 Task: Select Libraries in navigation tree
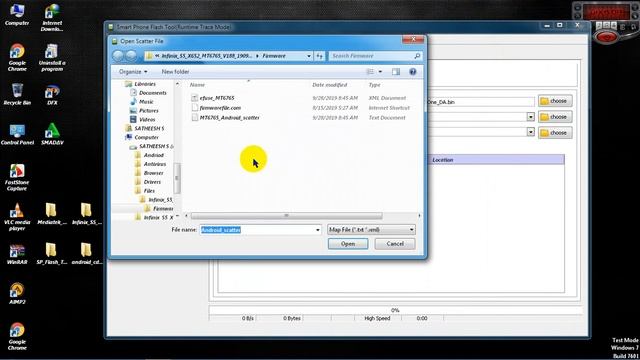click(145, 84)
